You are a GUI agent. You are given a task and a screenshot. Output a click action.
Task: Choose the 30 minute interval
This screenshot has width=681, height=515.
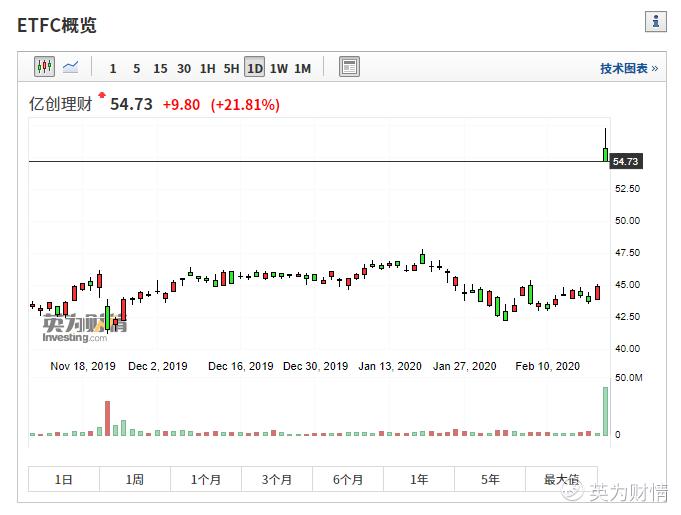click(x=184, y=69)
